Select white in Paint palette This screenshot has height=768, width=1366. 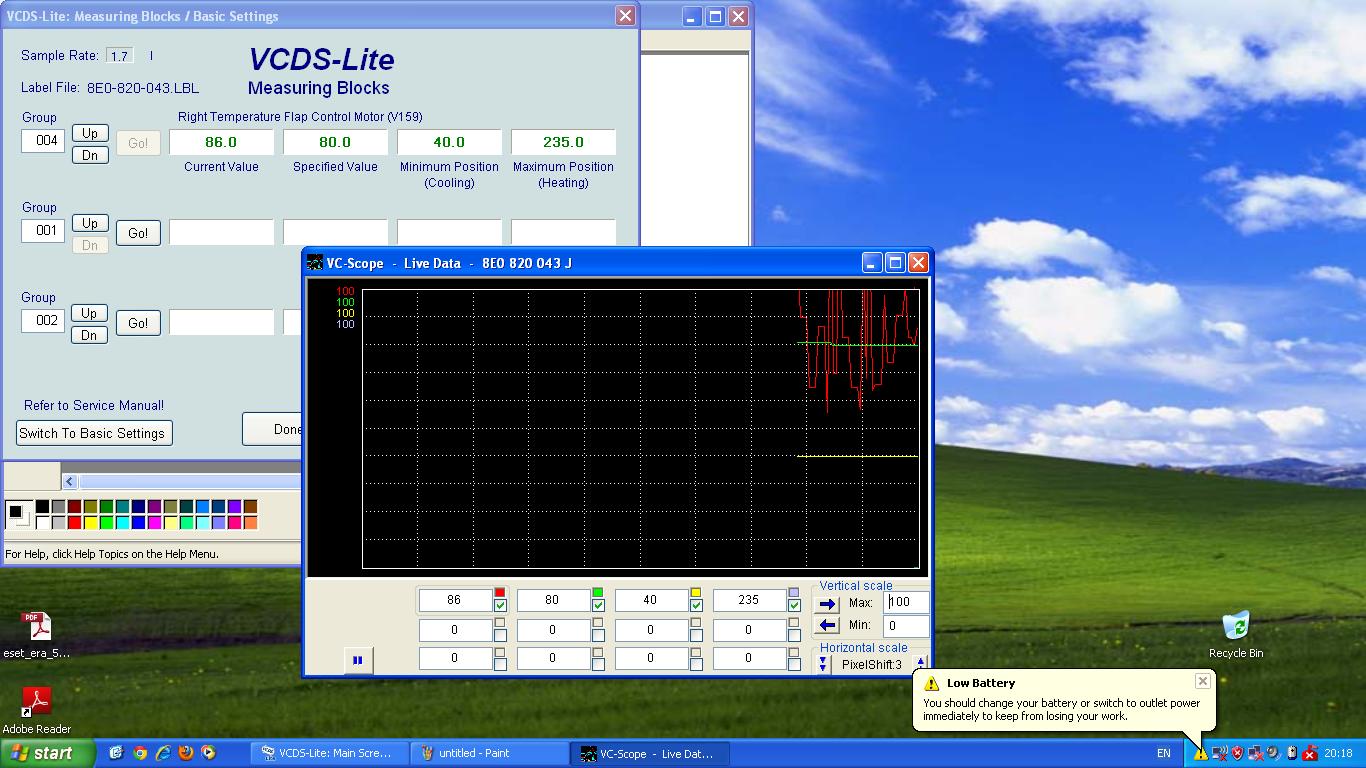click(43, 523)
